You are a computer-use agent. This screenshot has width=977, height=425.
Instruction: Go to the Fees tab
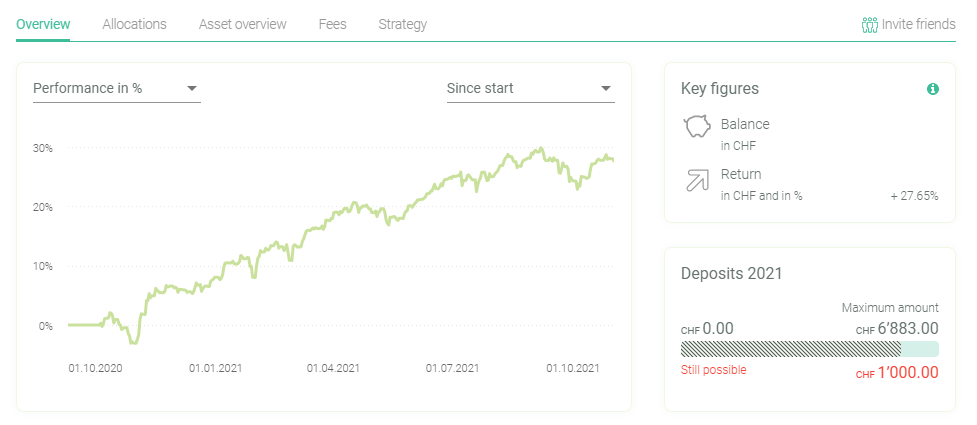tap(332, 24)
